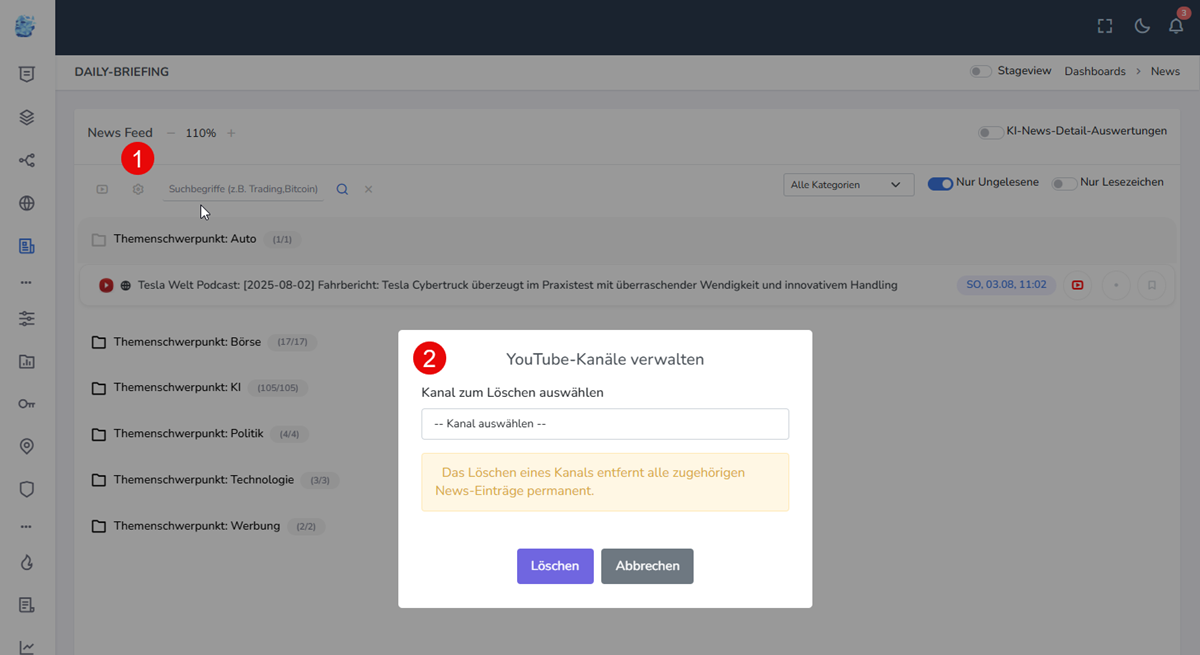Click the Suchbegriffe search input field
1200x655 pixels.
243,189
